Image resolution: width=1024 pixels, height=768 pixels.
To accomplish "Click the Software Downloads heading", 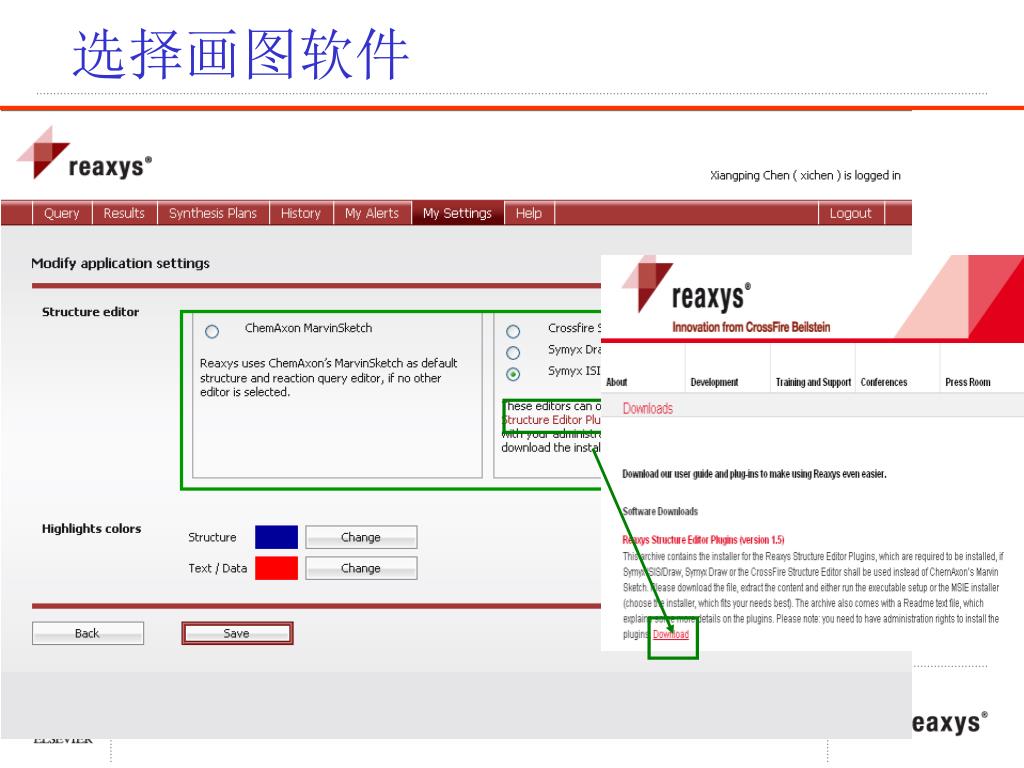I will pos(660,511).
